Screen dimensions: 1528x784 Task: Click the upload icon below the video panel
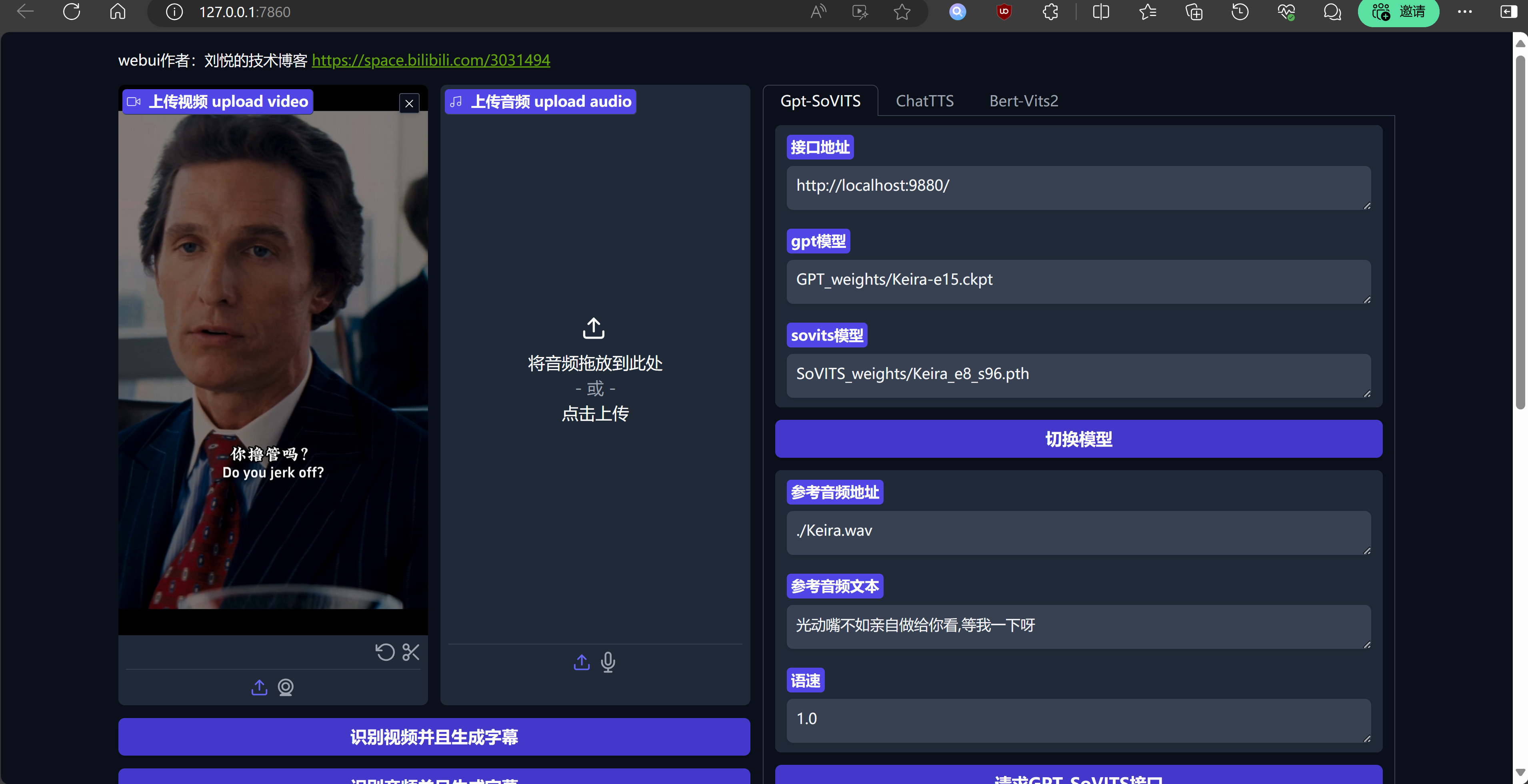tap(259, 687)
